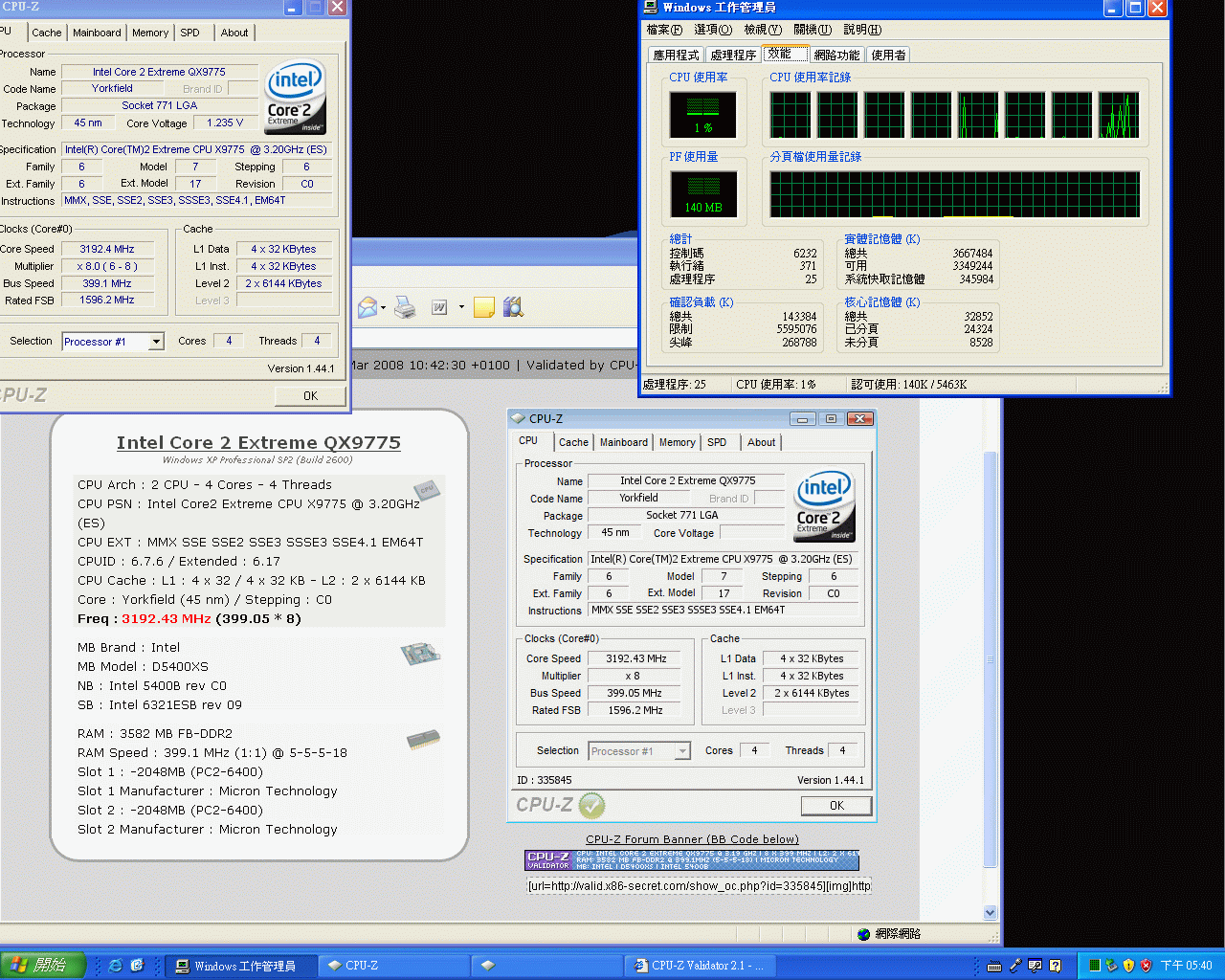Click the PF 使用量 gauge showing 140 MB
This screenshot has width=1225, height=980.
[x=703, y=194]
